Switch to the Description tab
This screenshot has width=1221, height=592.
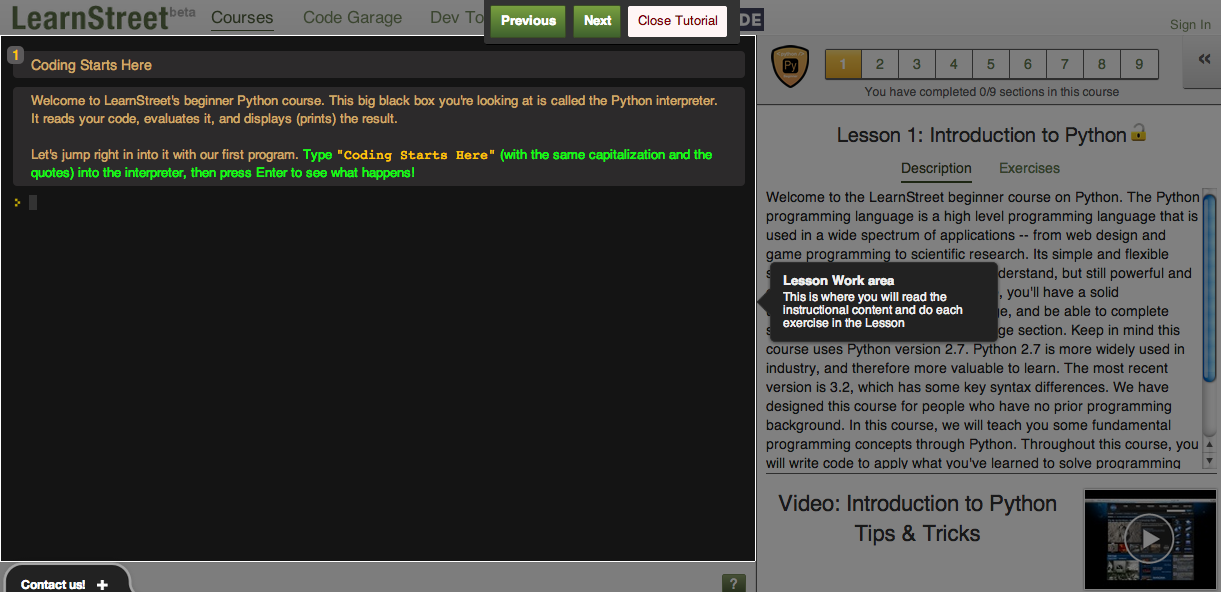click(x=936, y=168)
